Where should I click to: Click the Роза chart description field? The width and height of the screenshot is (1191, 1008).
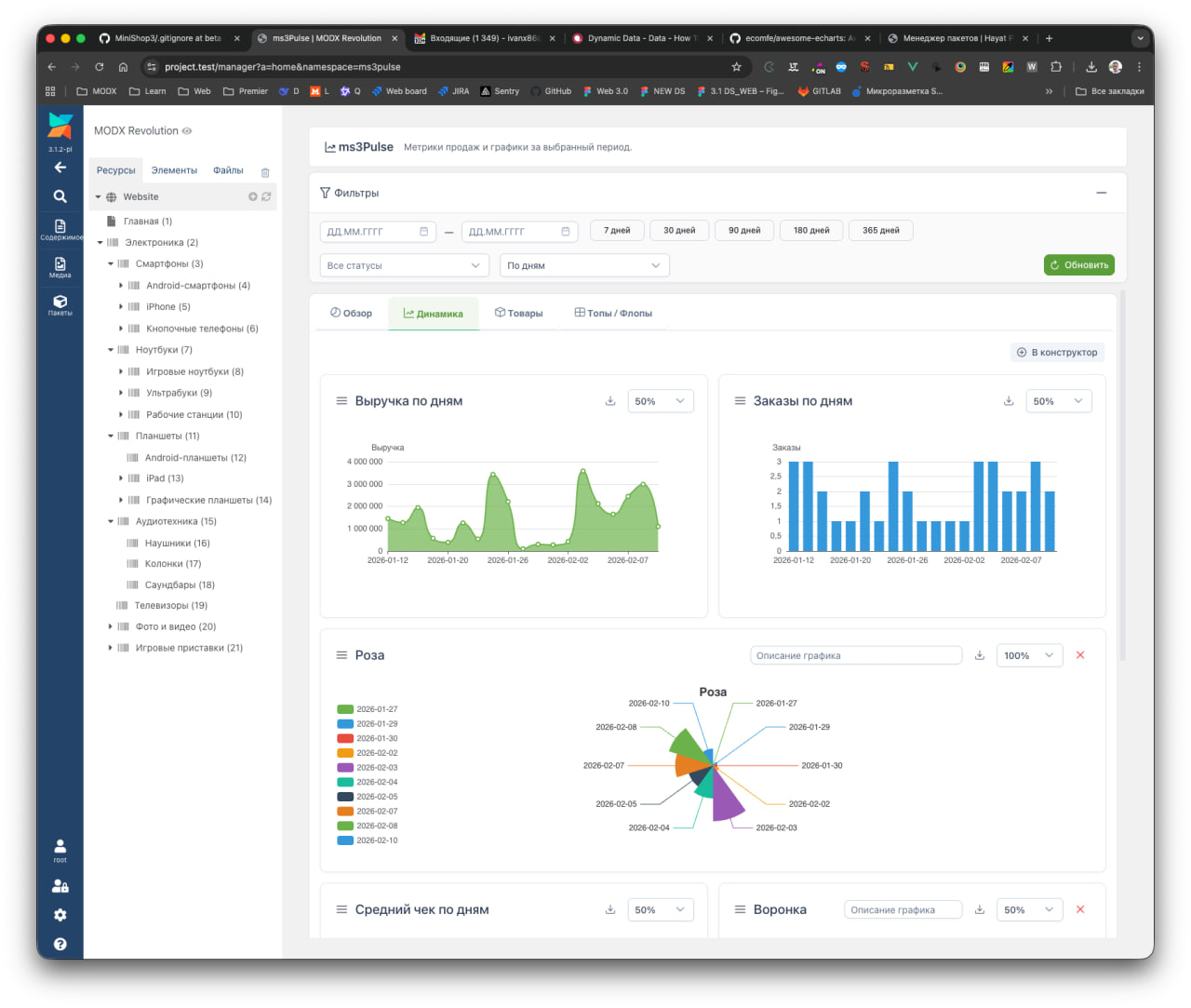tap(855, 655)
